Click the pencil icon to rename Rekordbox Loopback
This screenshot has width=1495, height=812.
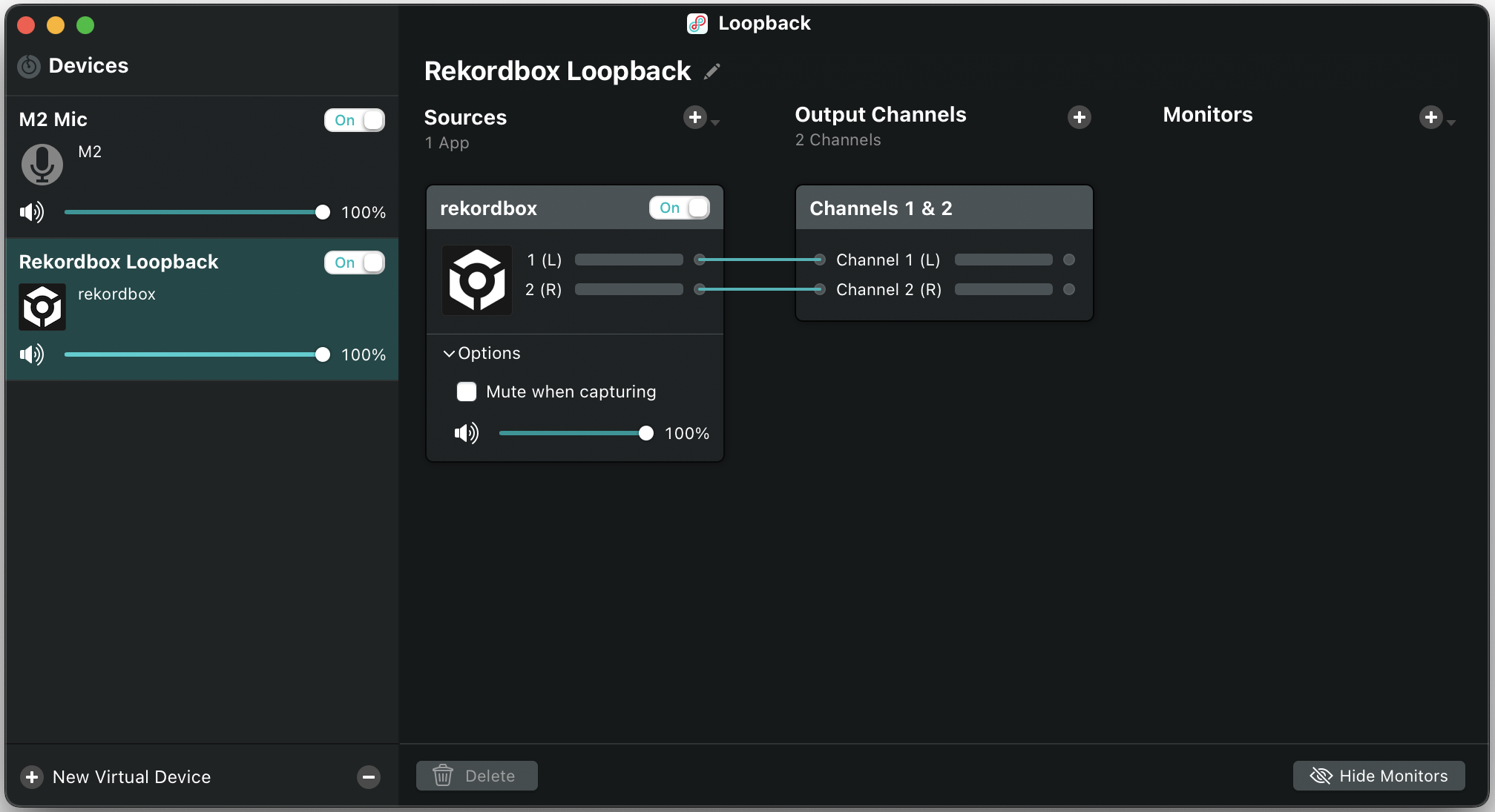712,71
